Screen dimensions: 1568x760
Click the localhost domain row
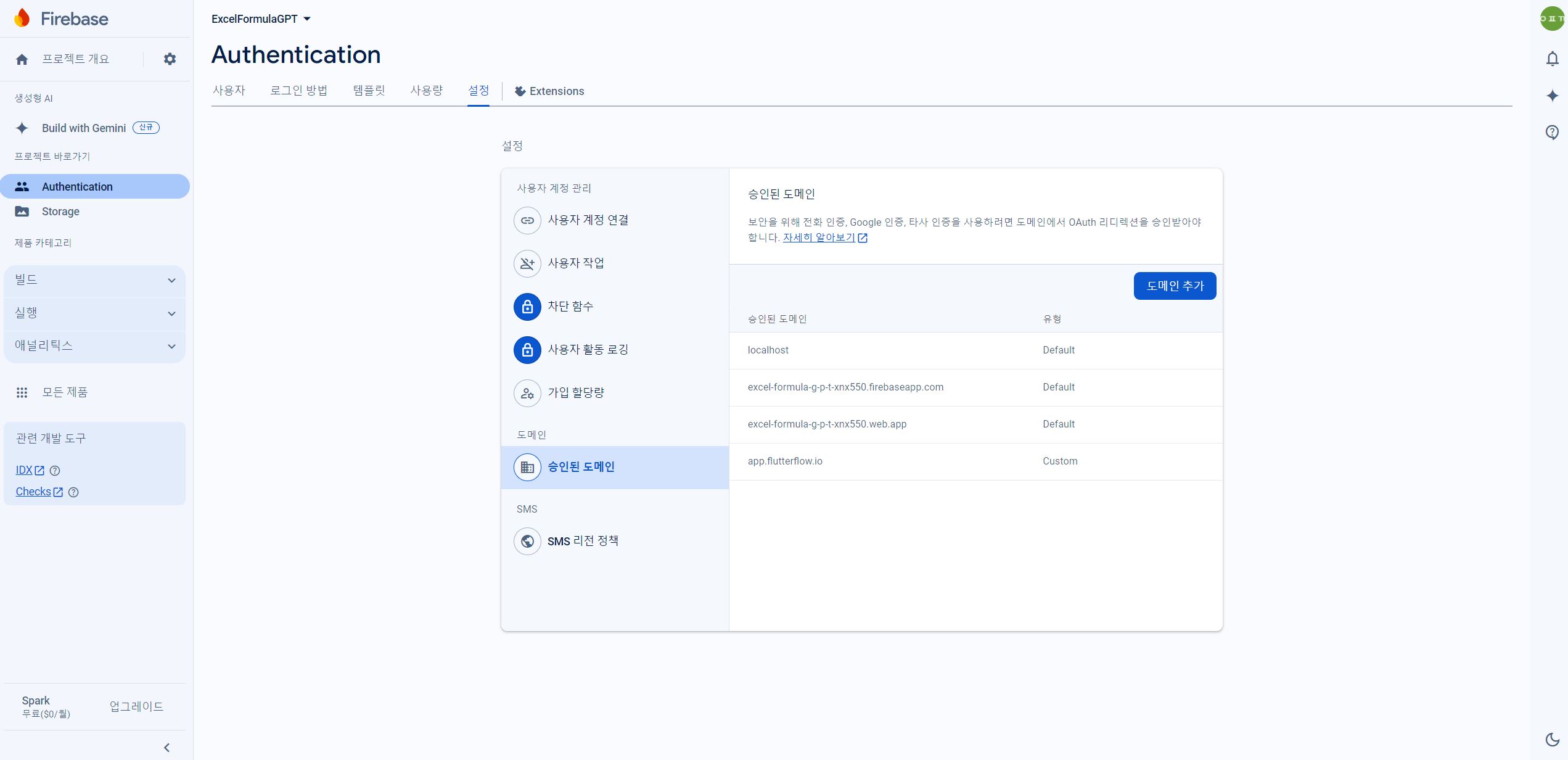click(x=975, y=350)
